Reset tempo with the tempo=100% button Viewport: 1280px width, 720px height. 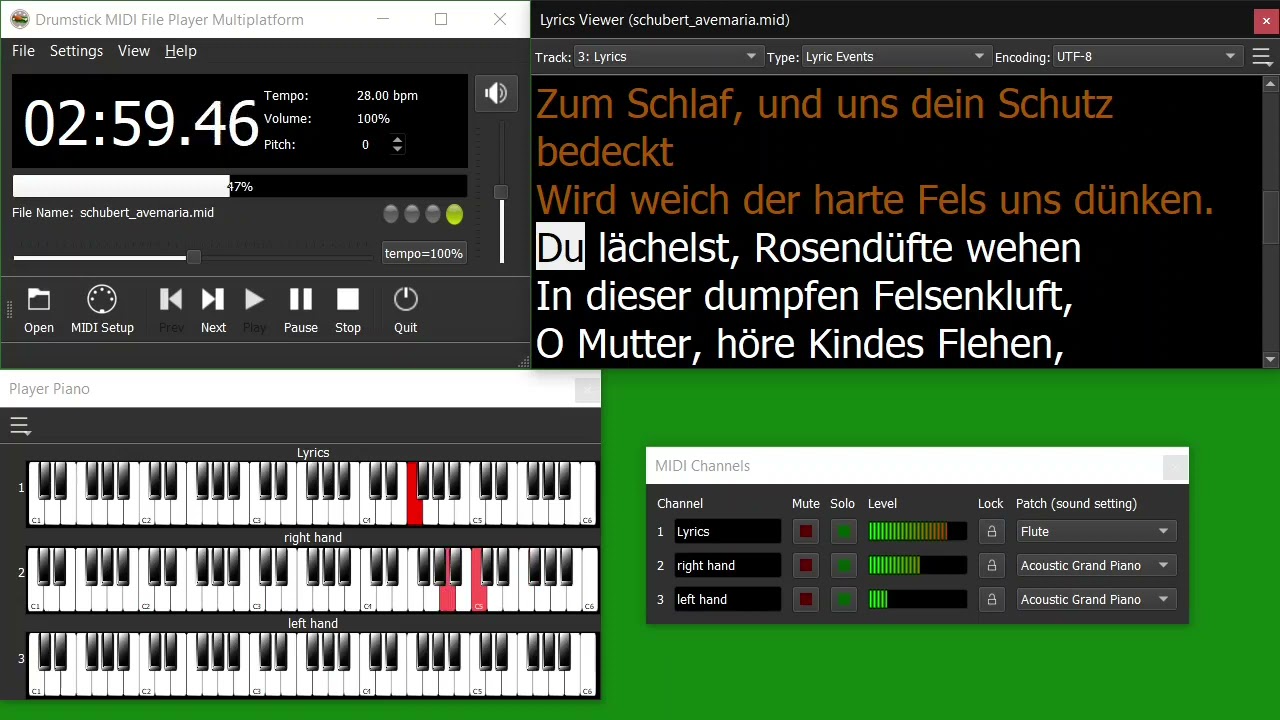pos(424,254)
